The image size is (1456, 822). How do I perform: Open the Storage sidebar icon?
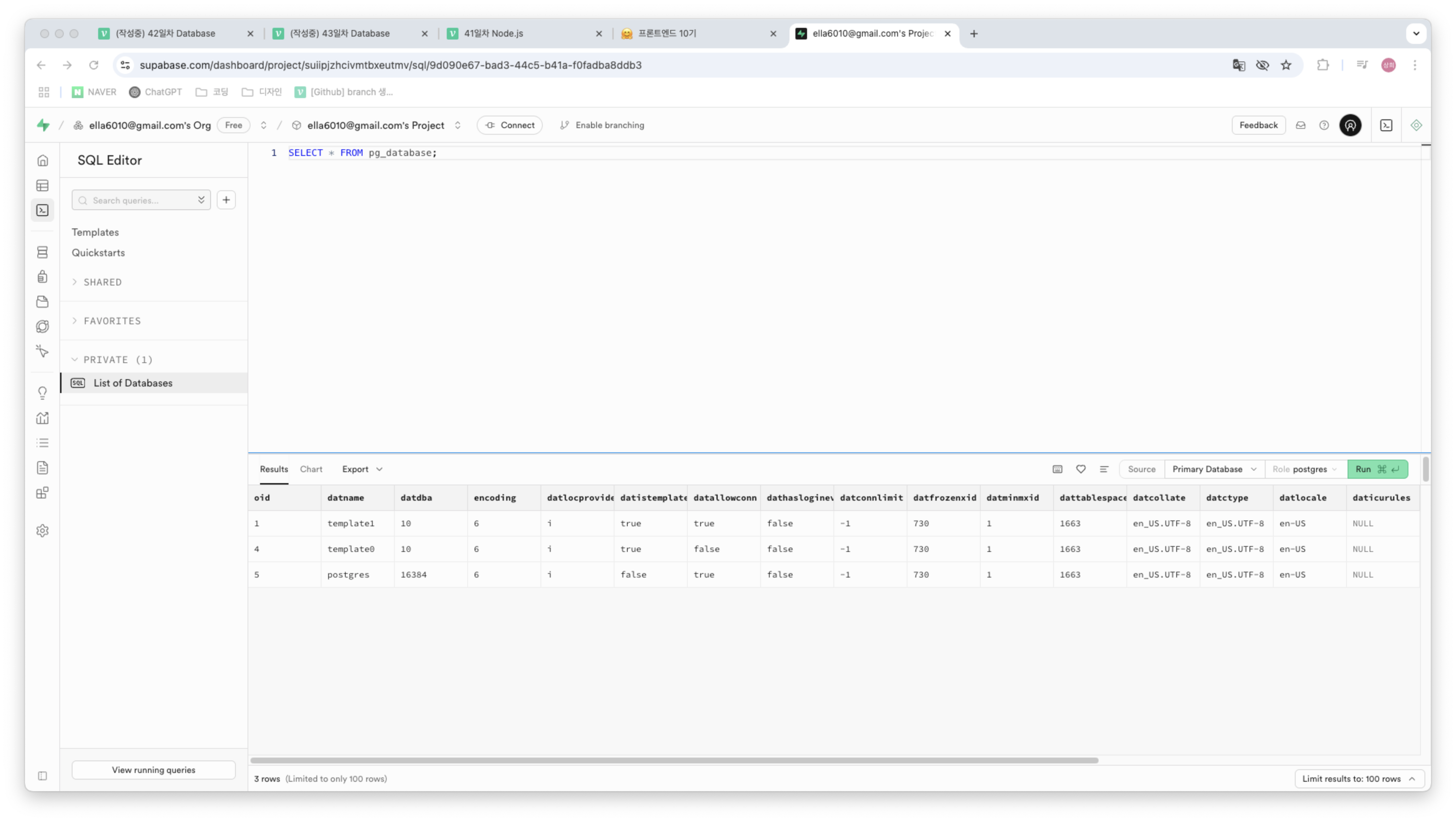pos(42,302)
